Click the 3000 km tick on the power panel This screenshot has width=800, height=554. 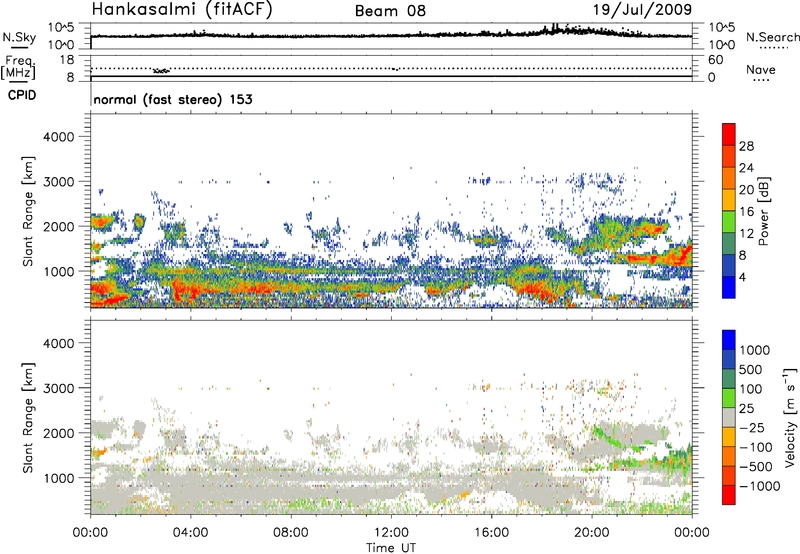[x=59, y=182]
